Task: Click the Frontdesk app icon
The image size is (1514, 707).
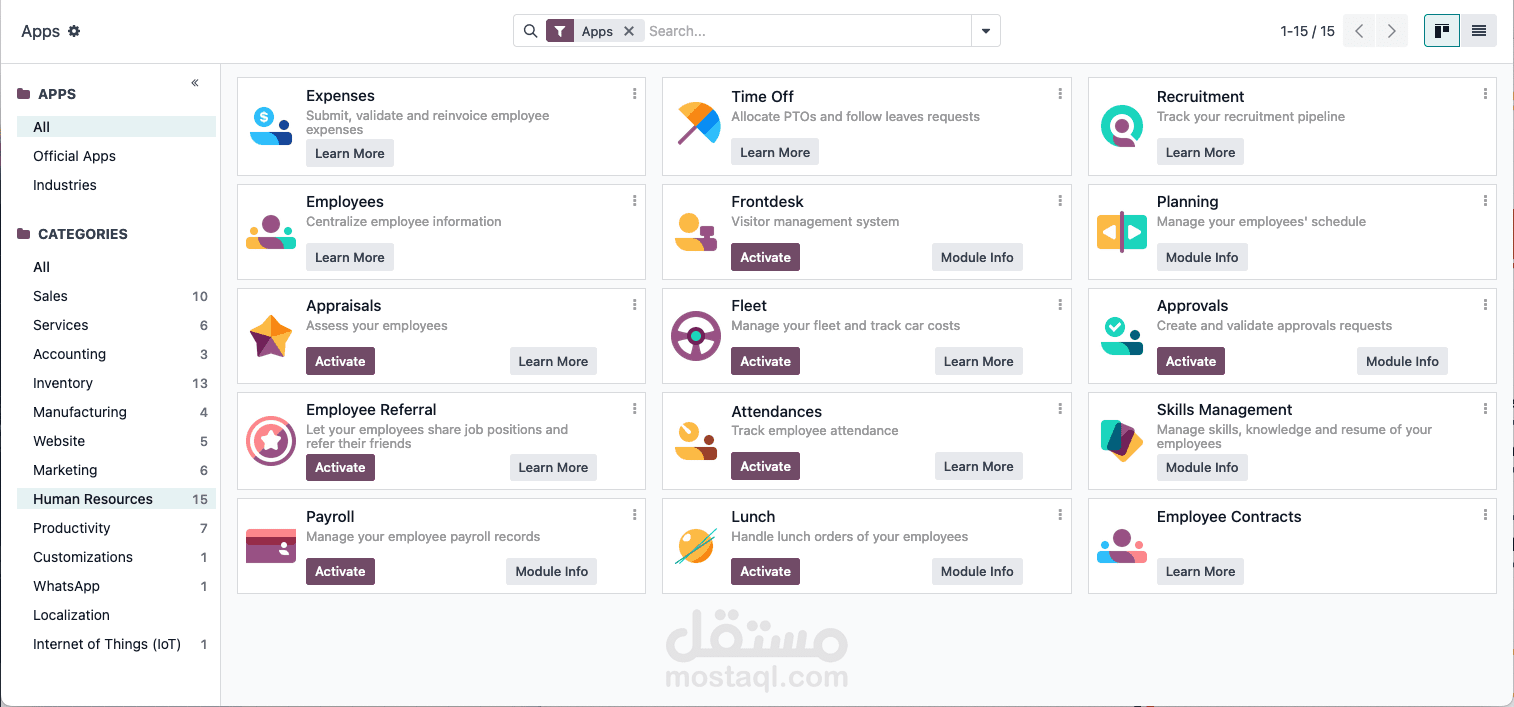Action: coord(696,231)
